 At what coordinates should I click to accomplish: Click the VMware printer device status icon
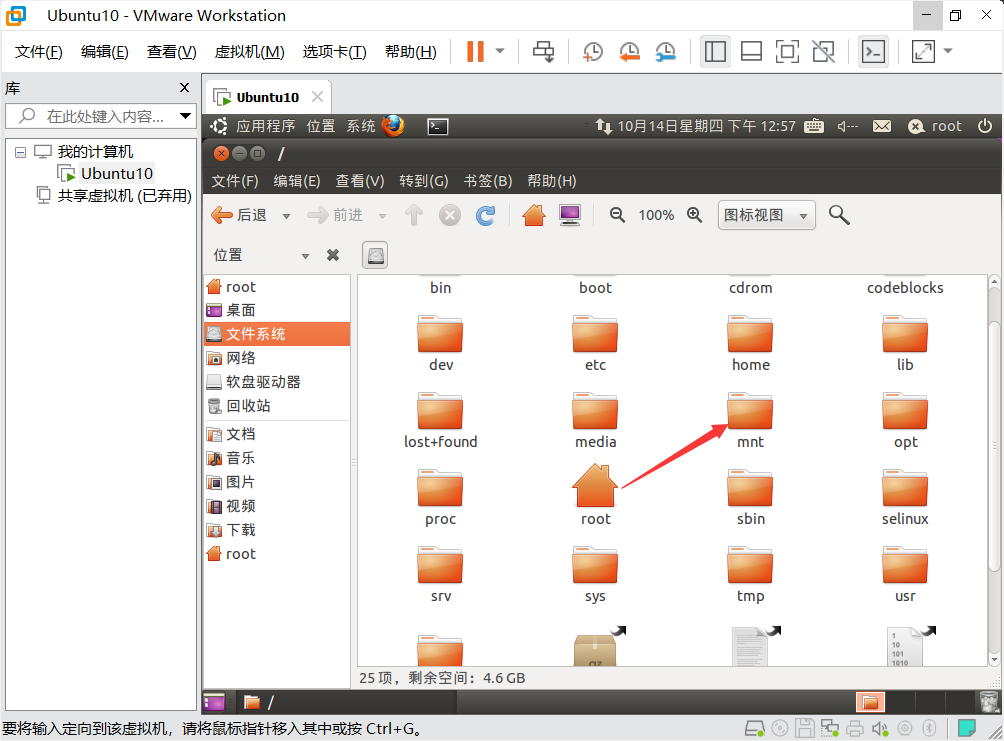click(855, 728)
